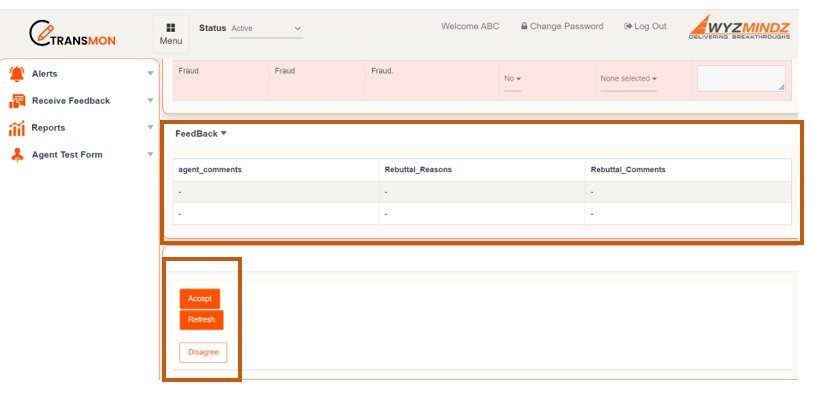Click the Log Out link
814x397 pixels.
point(650,26)
